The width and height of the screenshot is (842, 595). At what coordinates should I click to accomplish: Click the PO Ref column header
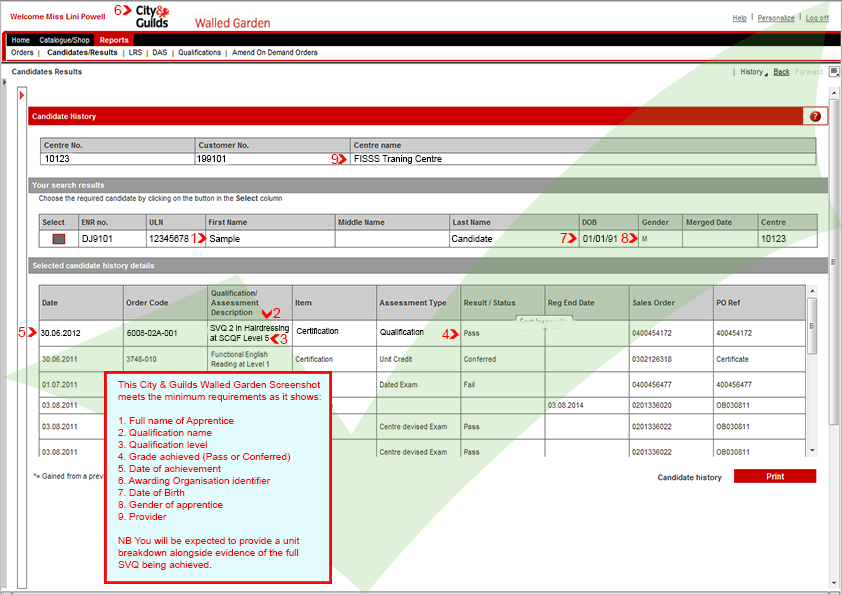pos(760,303)
